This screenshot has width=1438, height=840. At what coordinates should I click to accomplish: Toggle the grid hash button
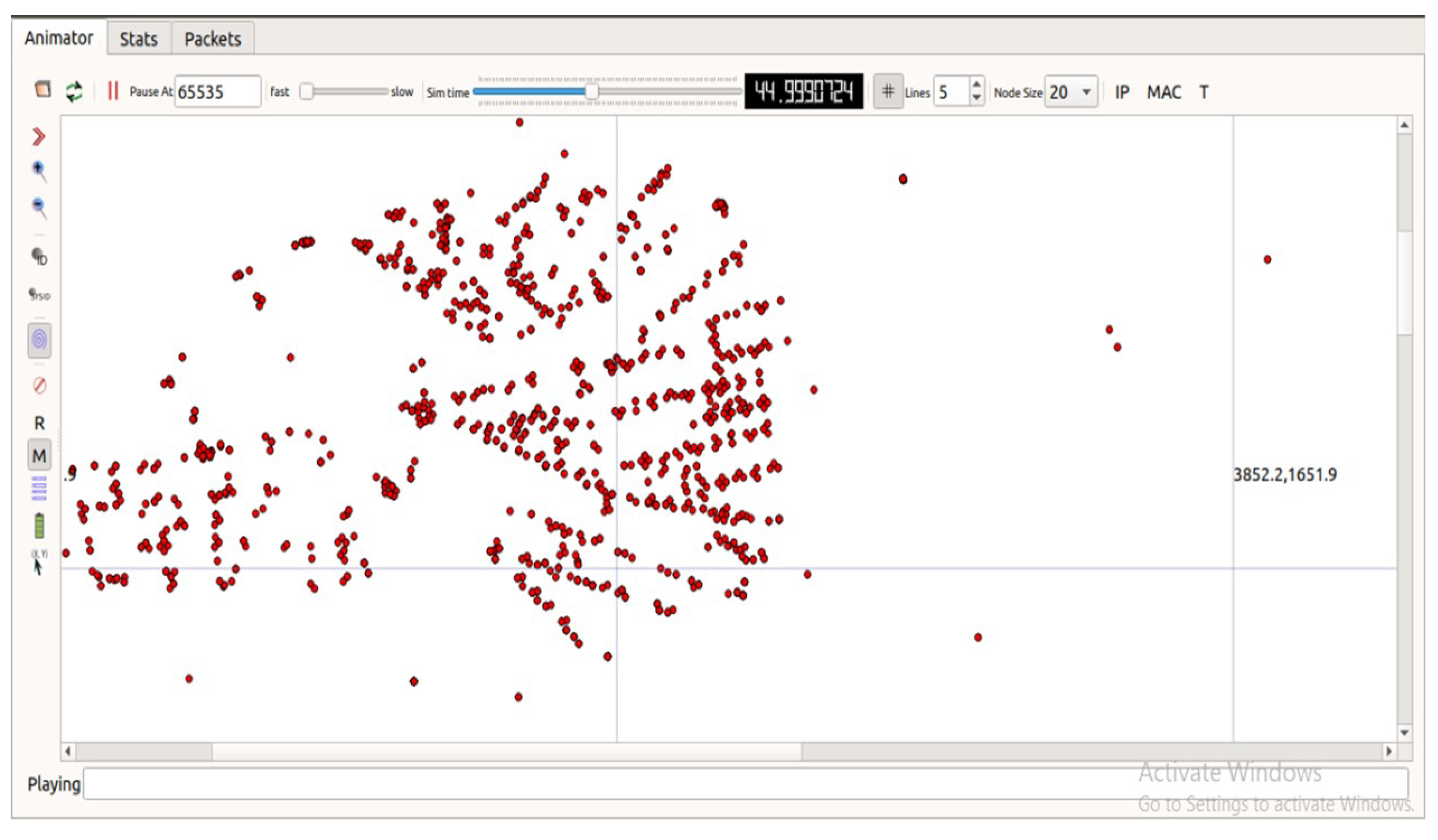(888, 91)
